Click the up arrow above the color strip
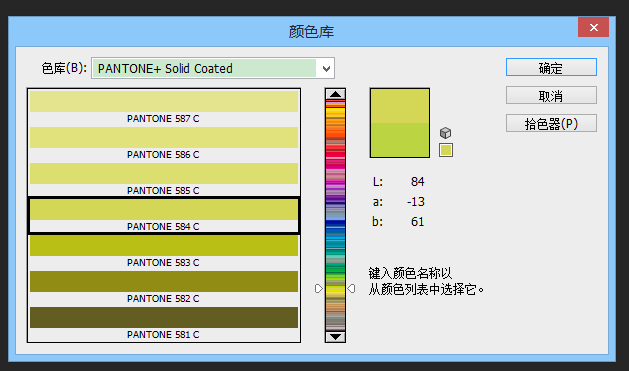629x371 pixels. pyautogui.click(x=335, y=94)
